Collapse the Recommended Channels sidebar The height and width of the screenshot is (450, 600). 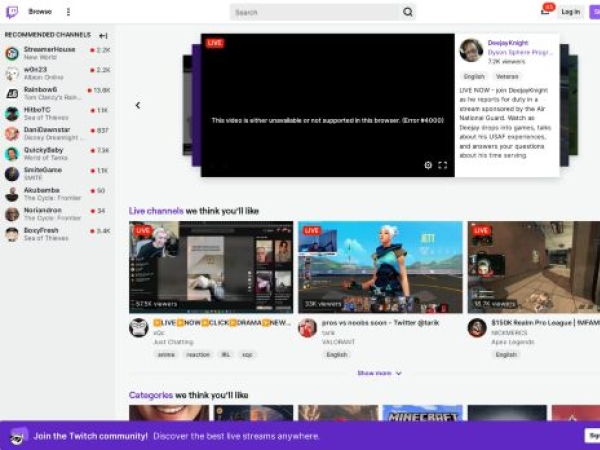pyautogui.click(x=103, y=36)
